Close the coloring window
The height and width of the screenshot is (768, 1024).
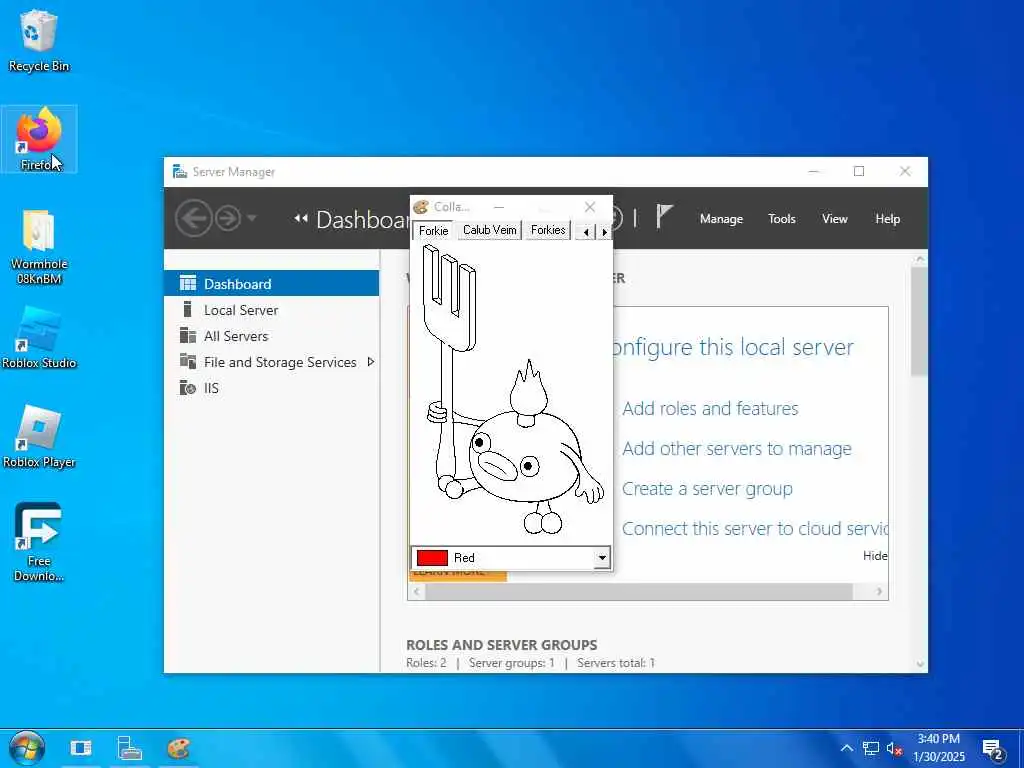[x=590, y=207]
